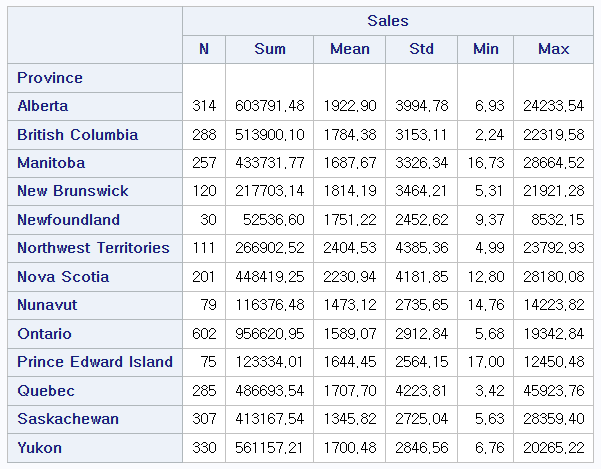This screenshot has width=601, height=469.
Task: Select Nova Scotia's mean 2230,94
Action: pos(350,277)
